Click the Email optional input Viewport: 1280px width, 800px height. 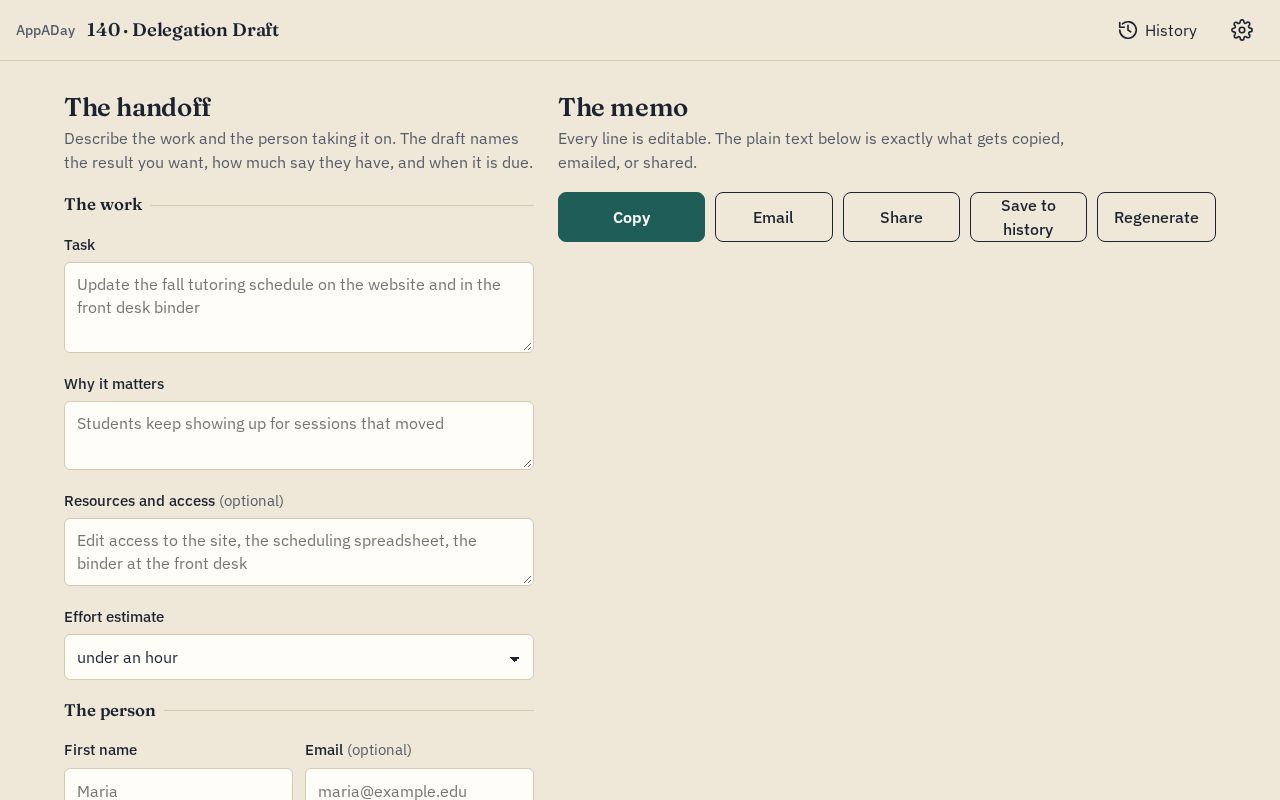click(419, 785)
